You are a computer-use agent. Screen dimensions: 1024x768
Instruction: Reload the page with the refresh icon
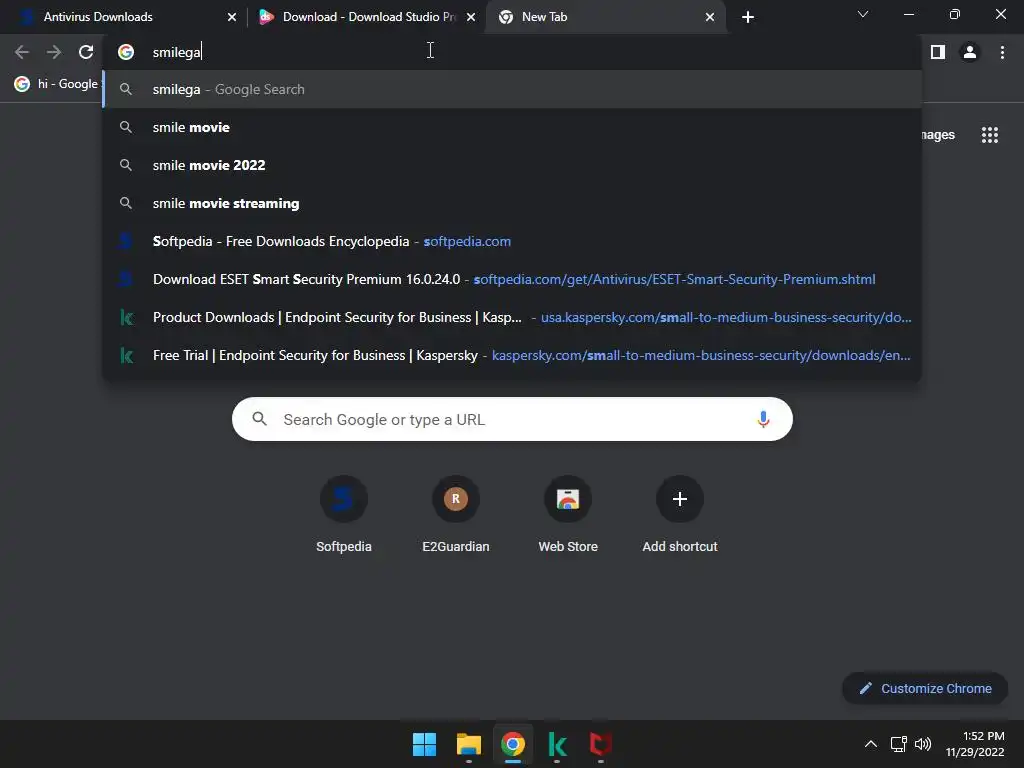click(x=86, y=52)
